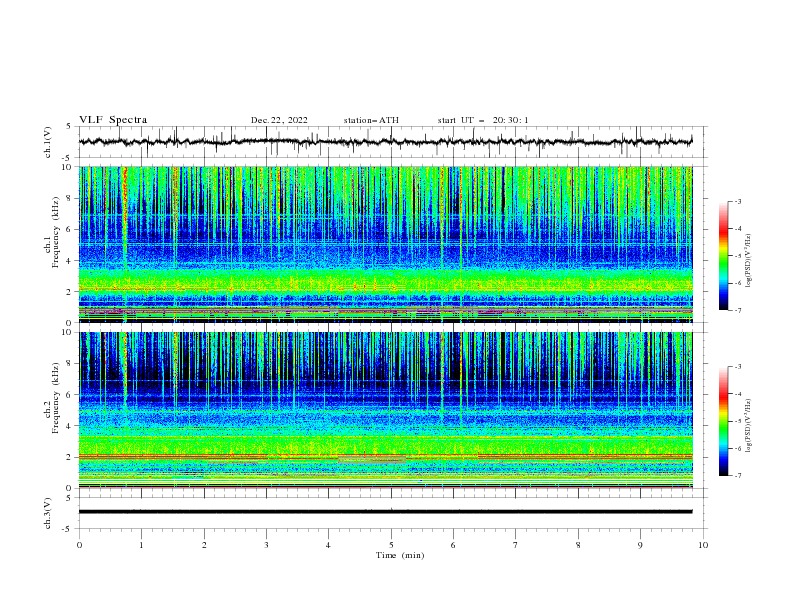Screen dimensions: 792x612
Task: Click the ch.1 spectrogram color scale bar
Action: (723, 255)
